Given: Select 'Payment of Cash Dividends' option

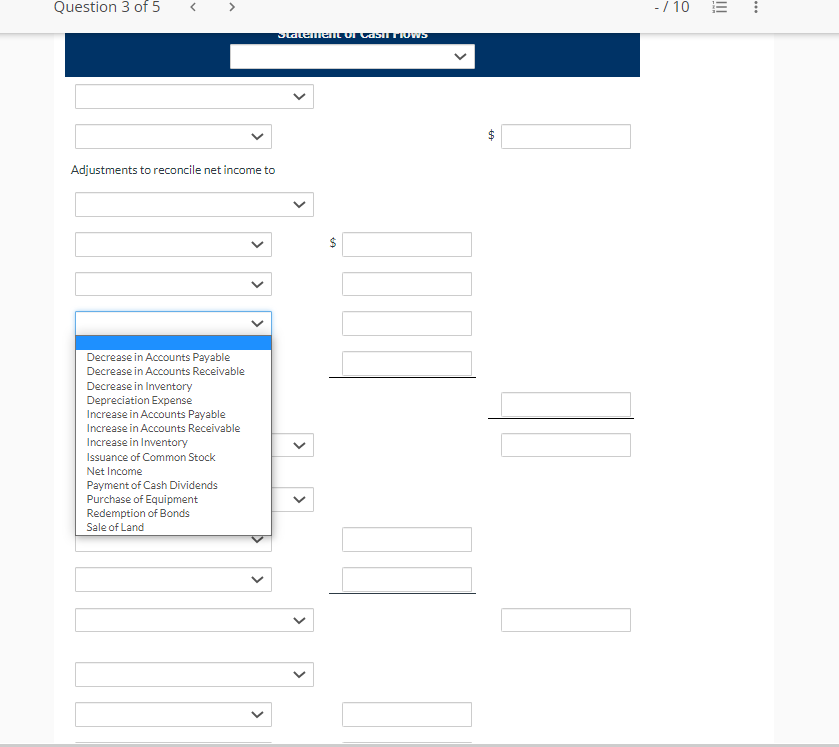Looking at the screenshot, I should pos(173,485).
